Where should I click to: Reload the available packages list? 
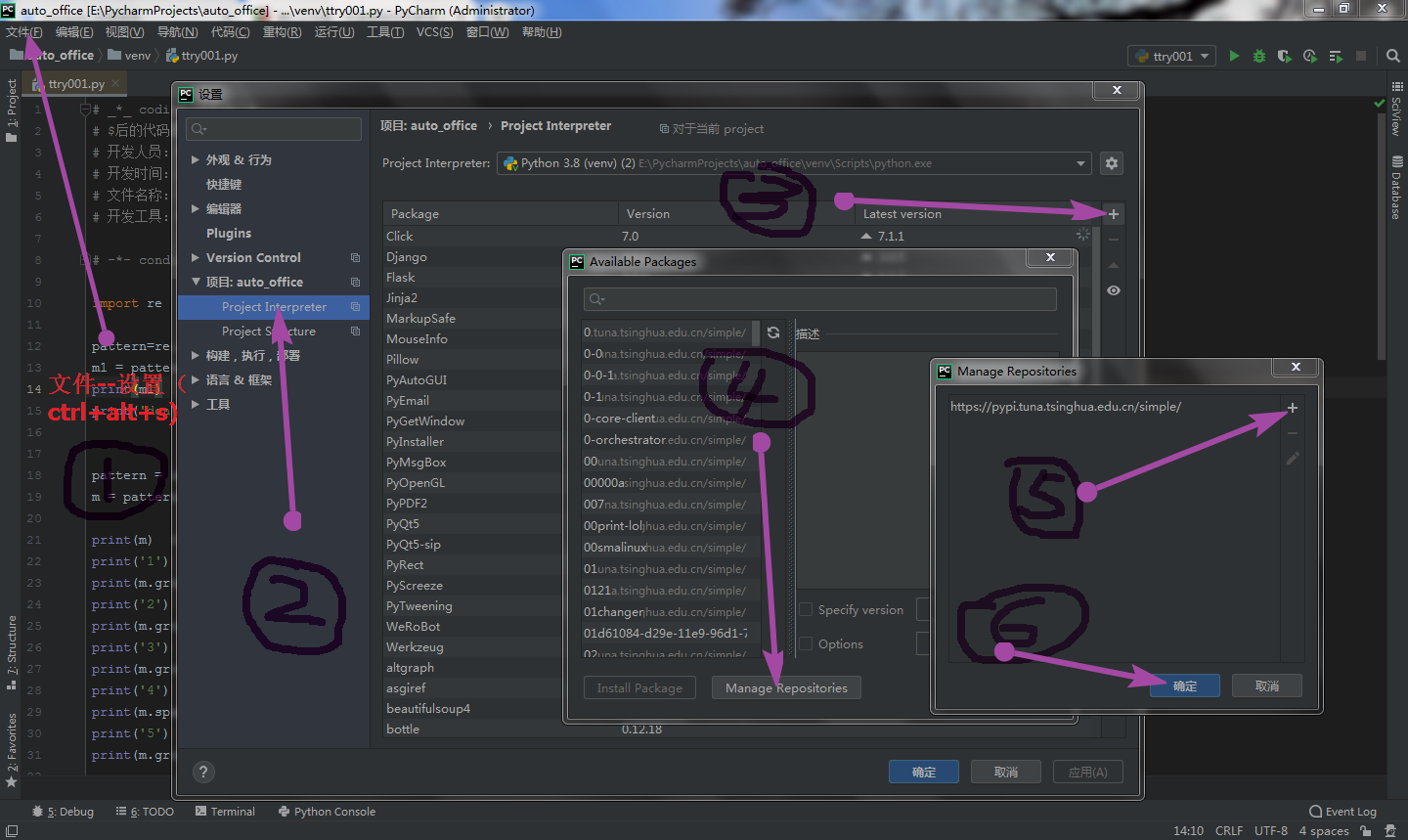click(773, 332)
